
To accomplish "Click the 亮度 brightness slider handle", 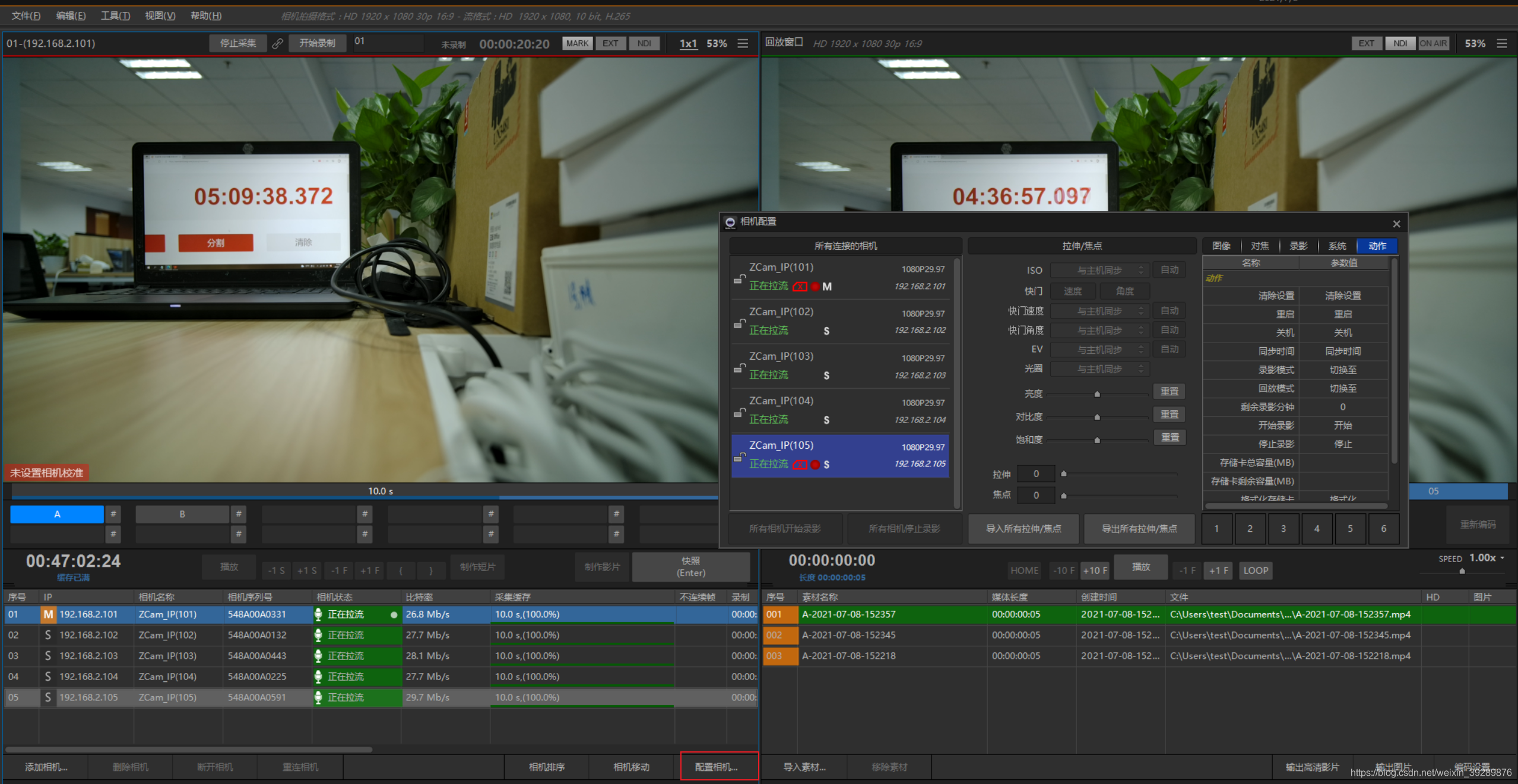I will (x=1097, y=394).
